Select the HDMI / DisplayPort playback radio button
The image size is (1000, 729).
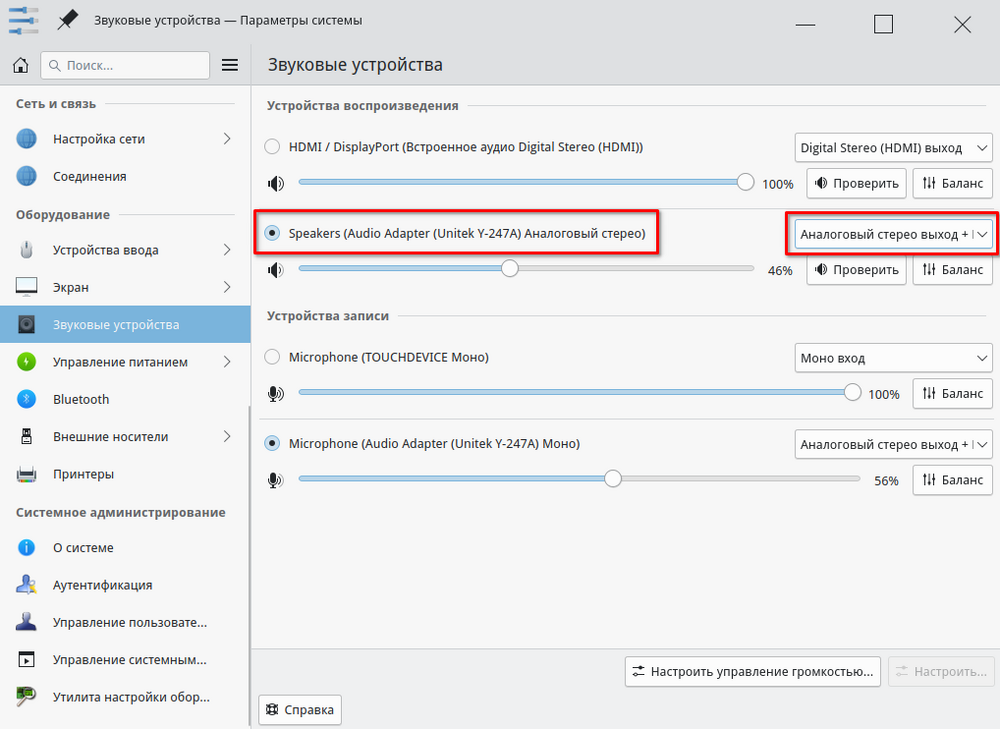click(272, 147)
